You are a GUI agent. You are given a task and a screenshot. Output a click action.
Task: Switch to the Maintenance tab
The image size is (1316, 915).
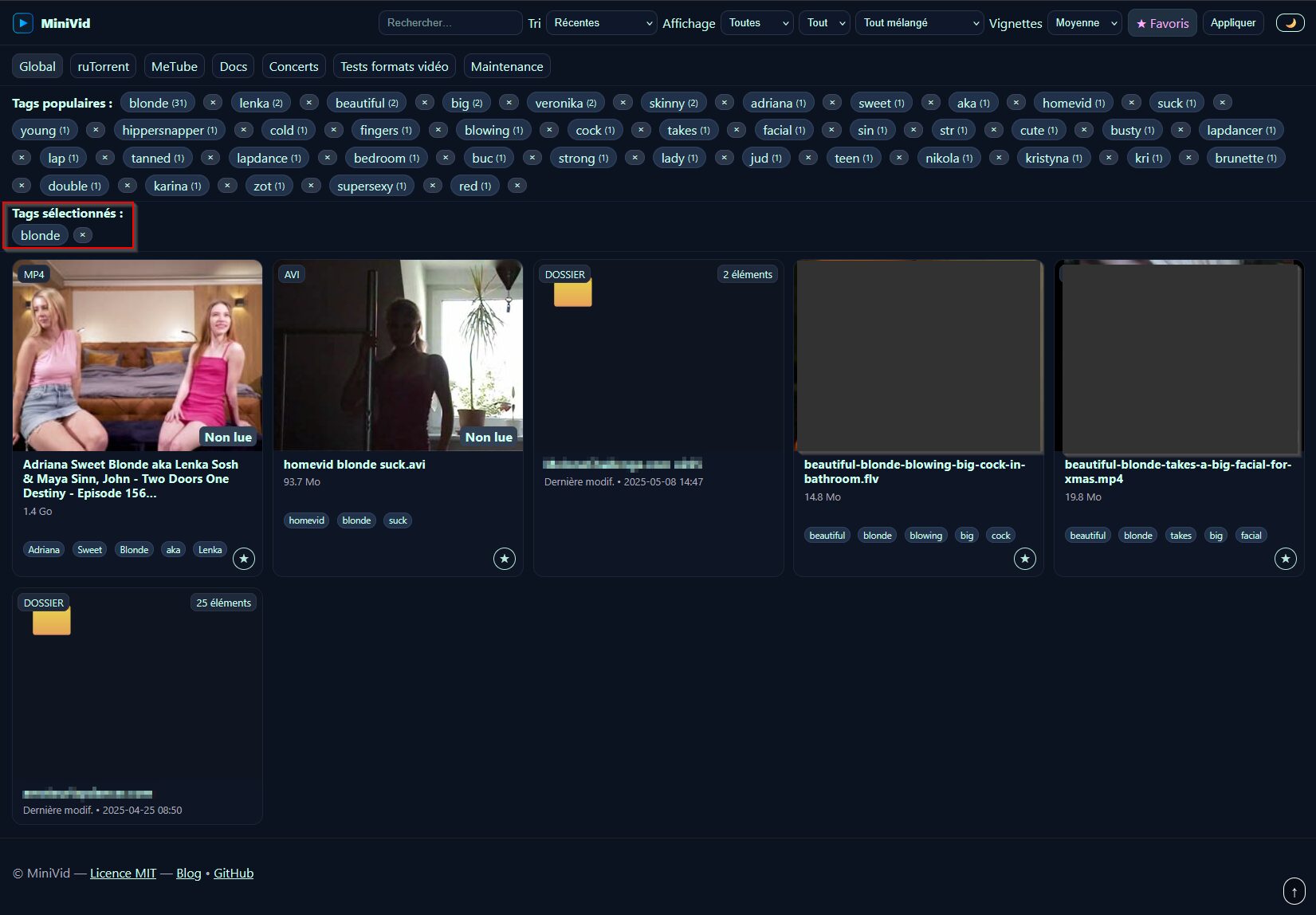507,66
